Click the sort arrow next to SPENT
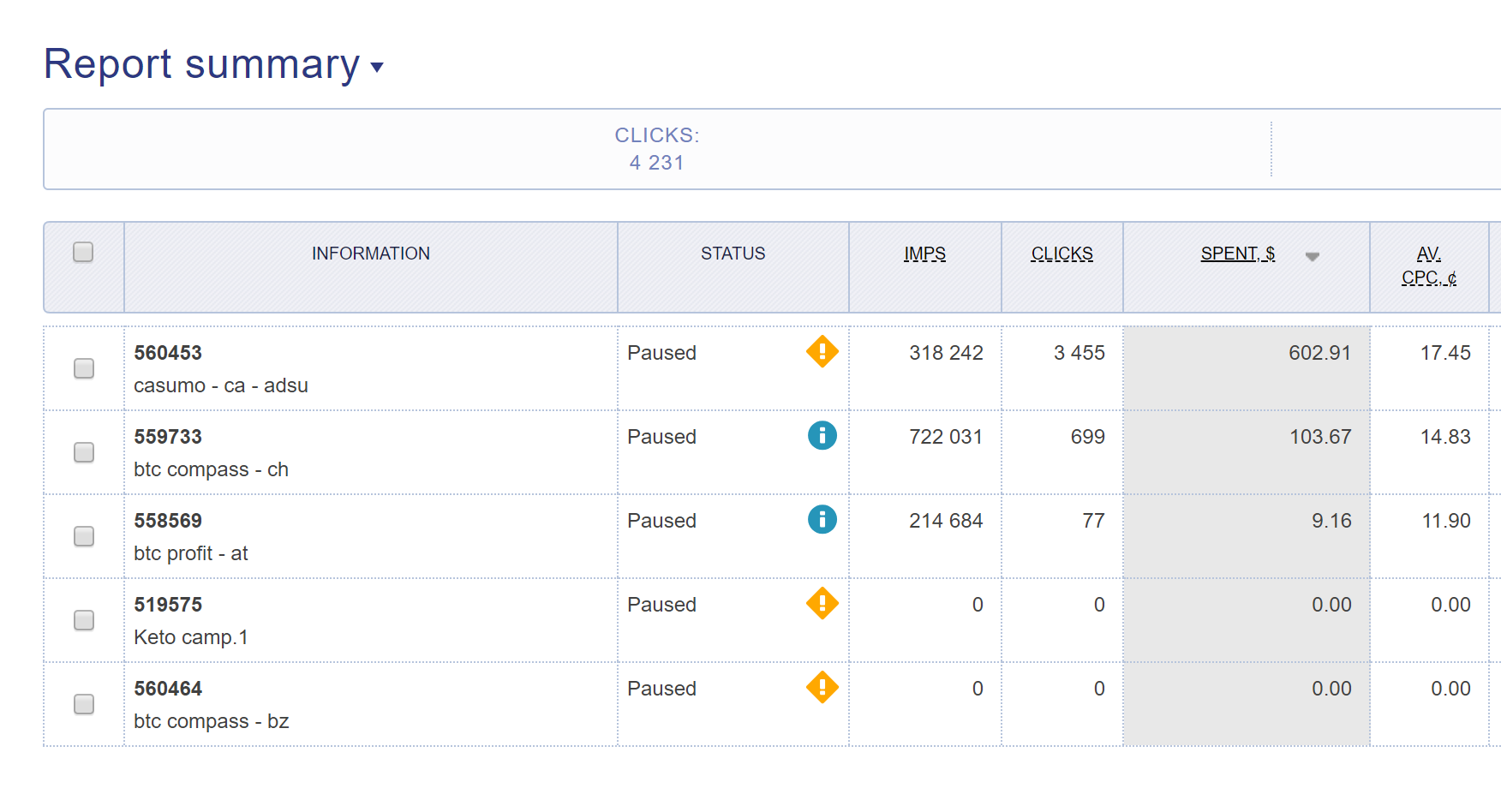Viewport: 1501px width, 812px height. [1312, 256]
